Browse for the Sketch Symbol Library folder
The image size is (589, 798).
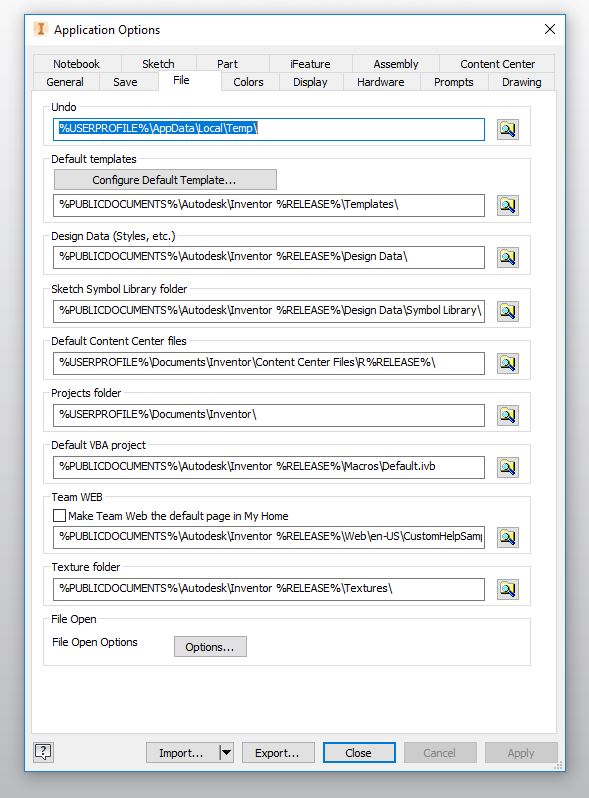(508, 310)
